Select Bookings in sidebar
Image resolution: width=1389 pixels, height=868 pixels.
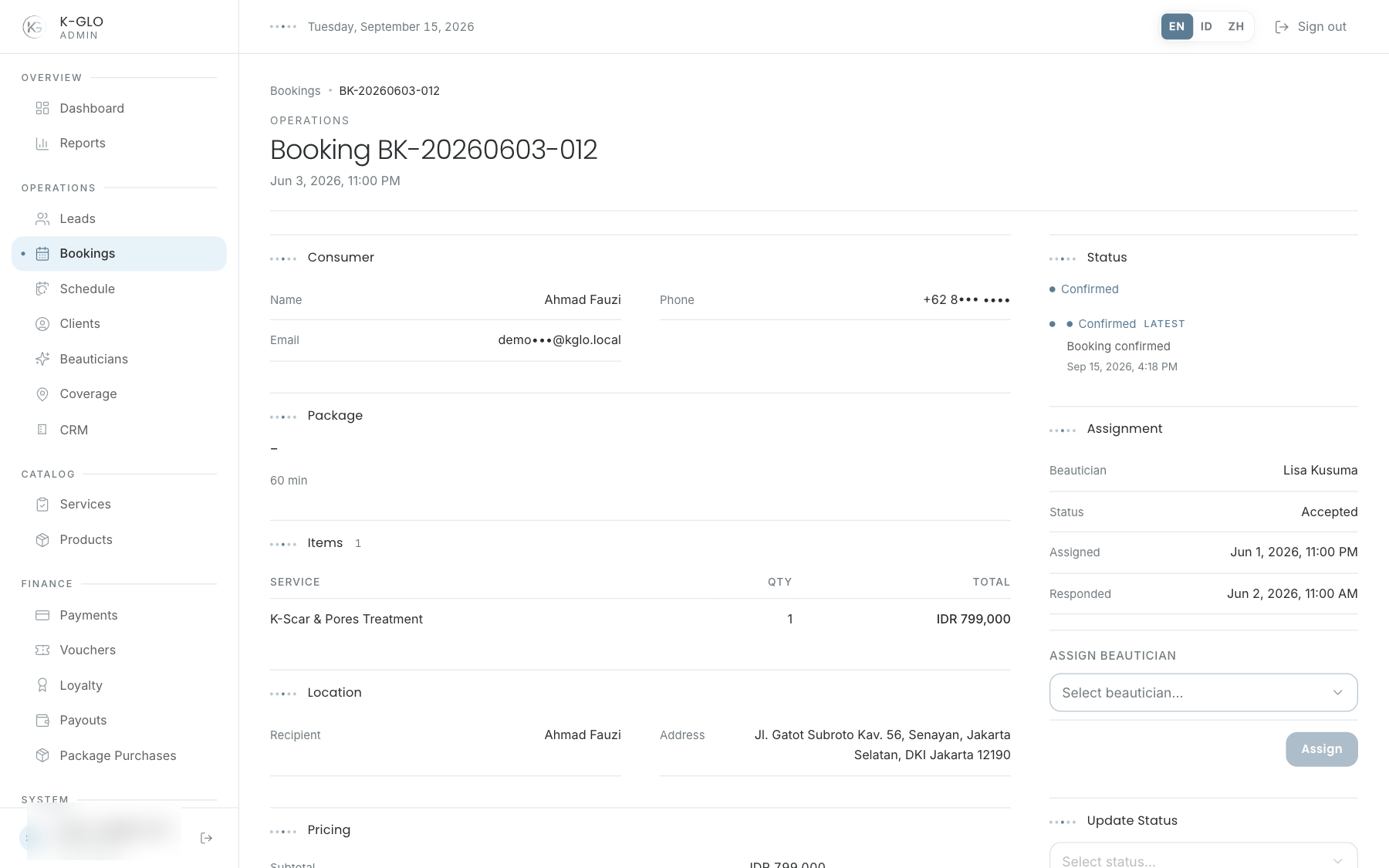coord(119,254)
